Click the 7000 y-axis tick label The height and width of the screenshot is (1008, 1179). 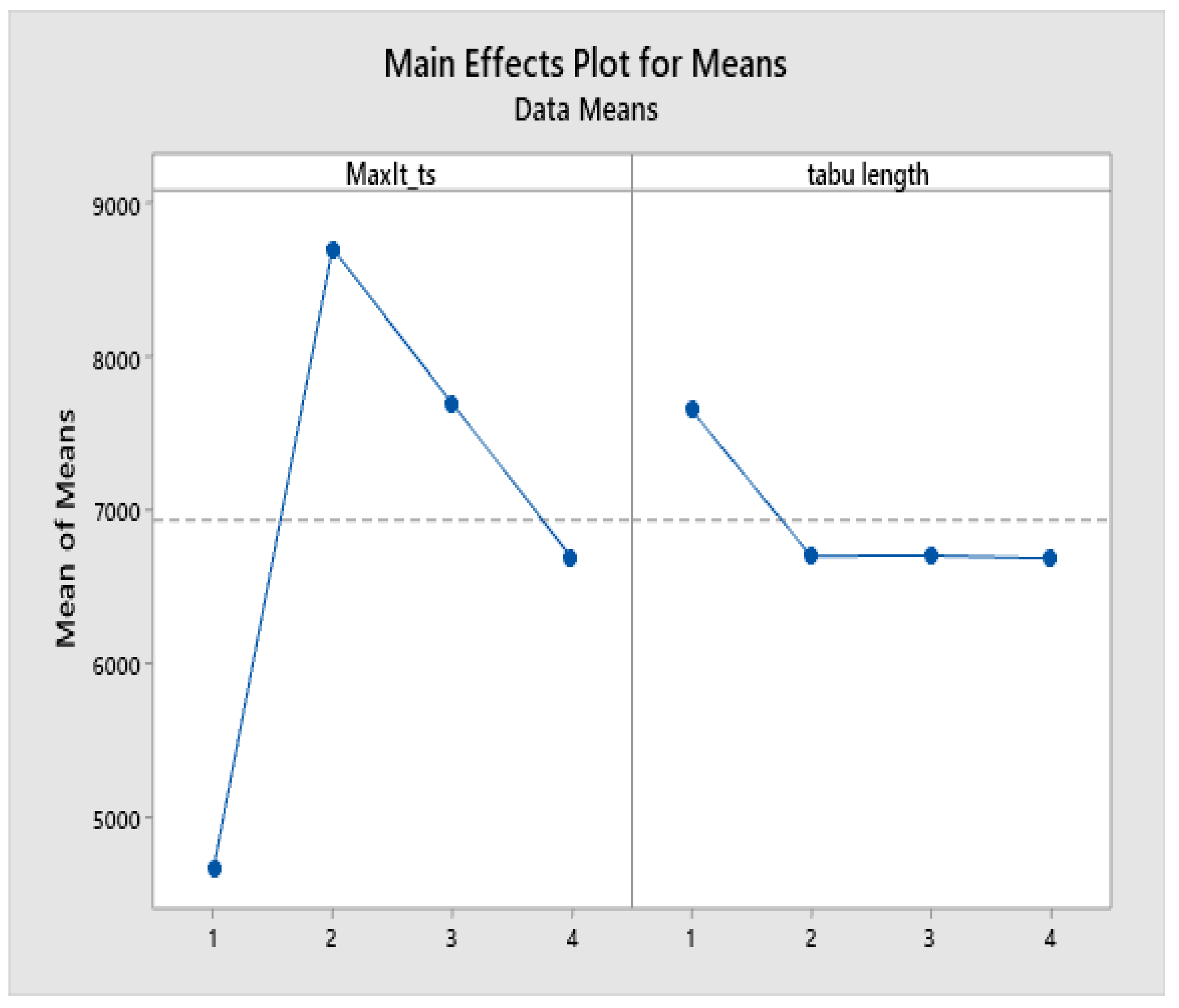pos(116,512)
